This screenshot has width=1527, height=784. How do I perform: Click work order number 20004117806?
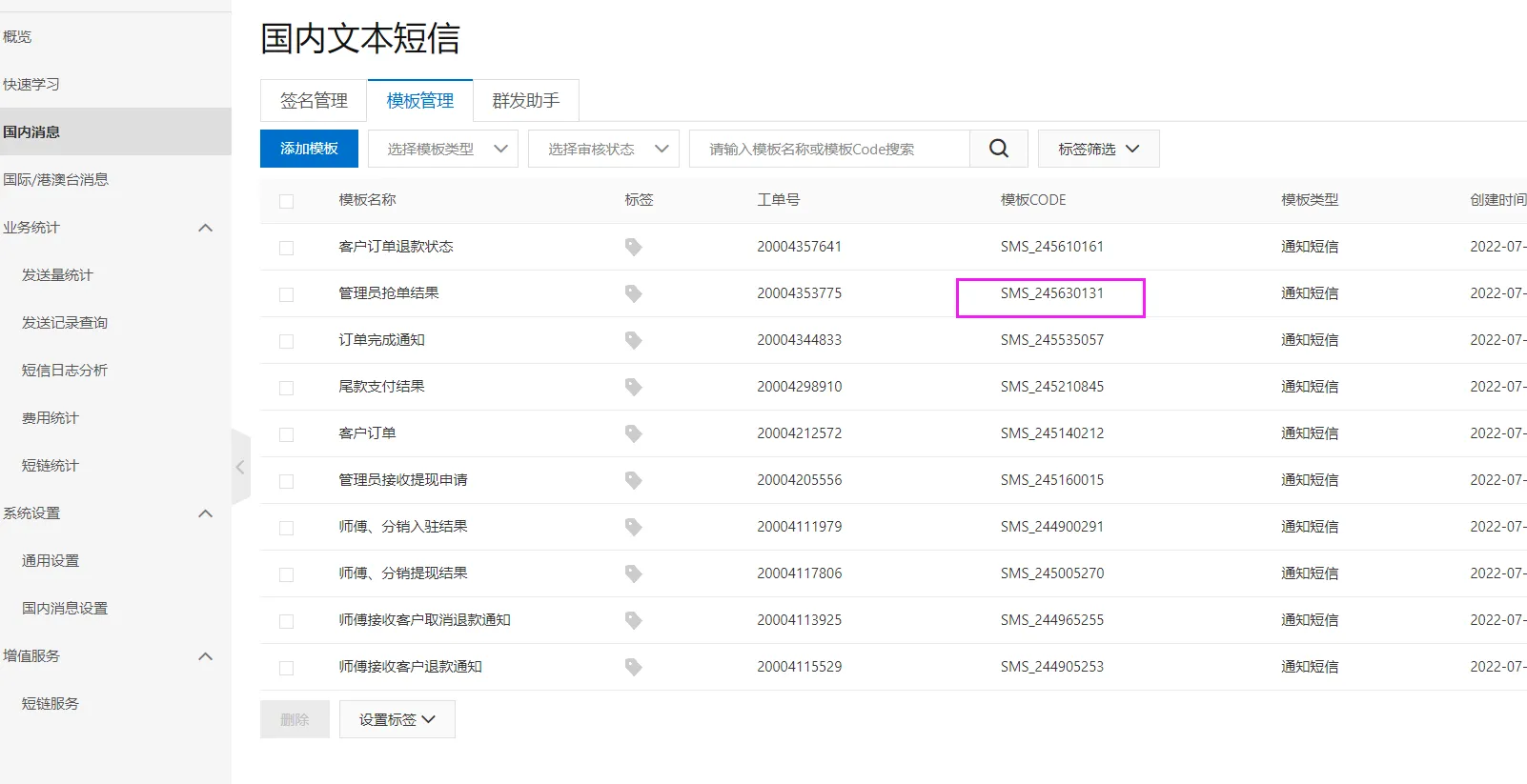point(800,573)
